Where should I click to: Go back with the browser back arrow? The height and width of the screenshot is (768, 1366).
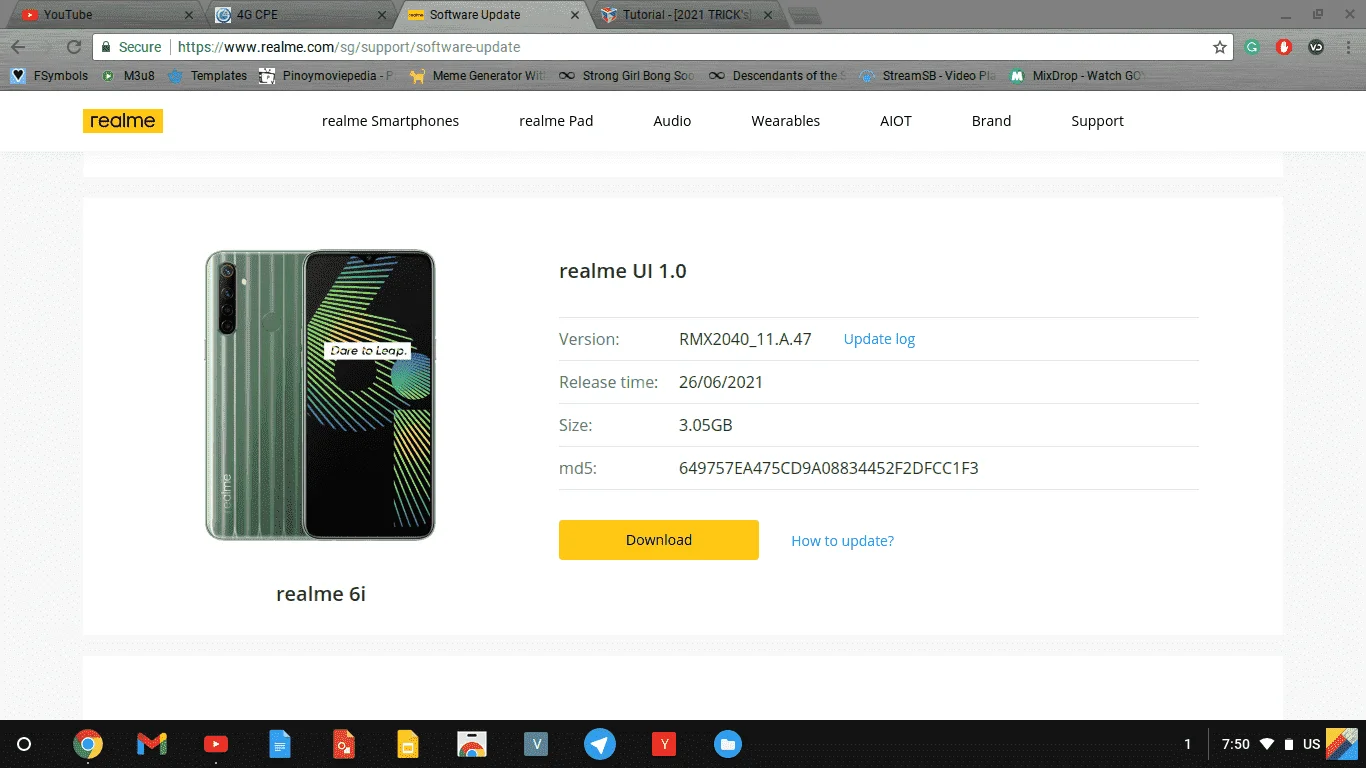click(x=18, y=47)
